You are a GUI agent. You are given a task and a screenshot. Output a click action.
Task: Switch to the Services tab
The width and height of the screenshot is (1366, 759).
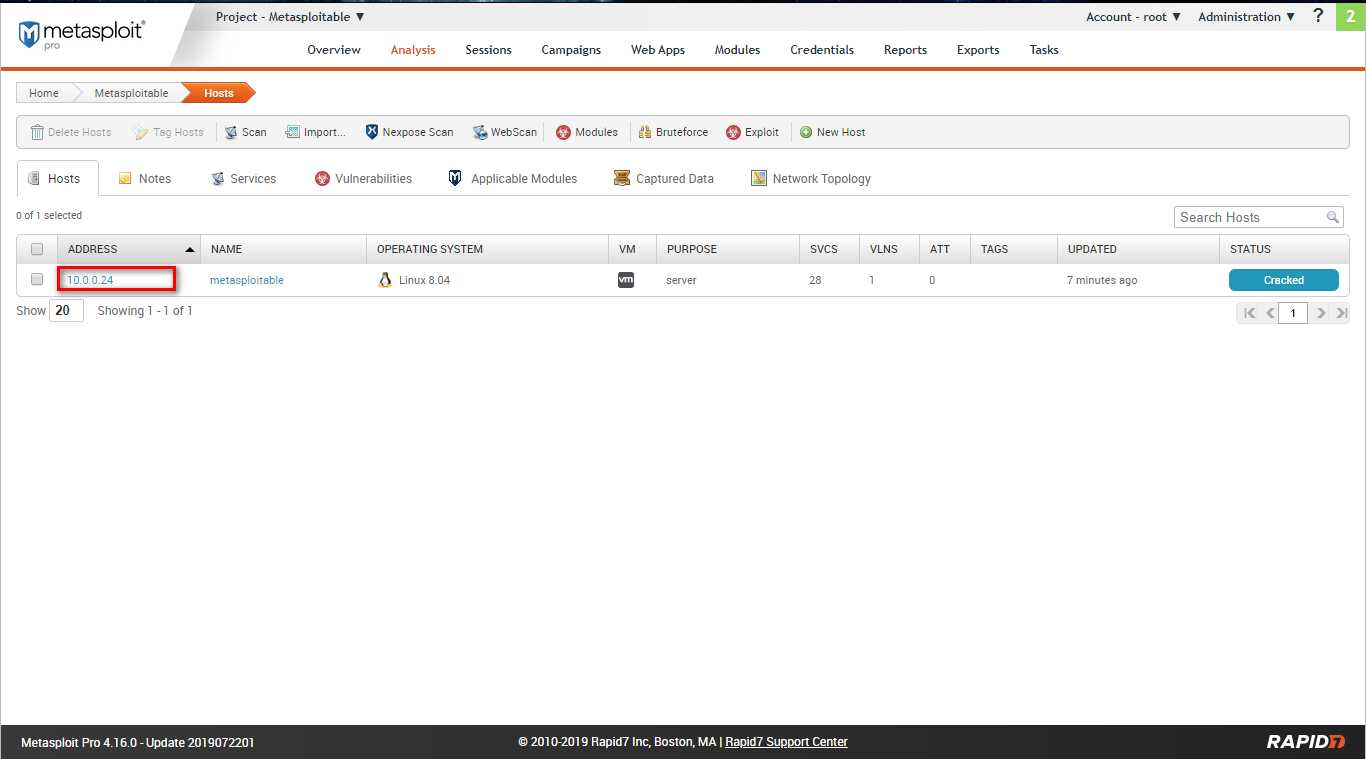[x=243, y=178]
